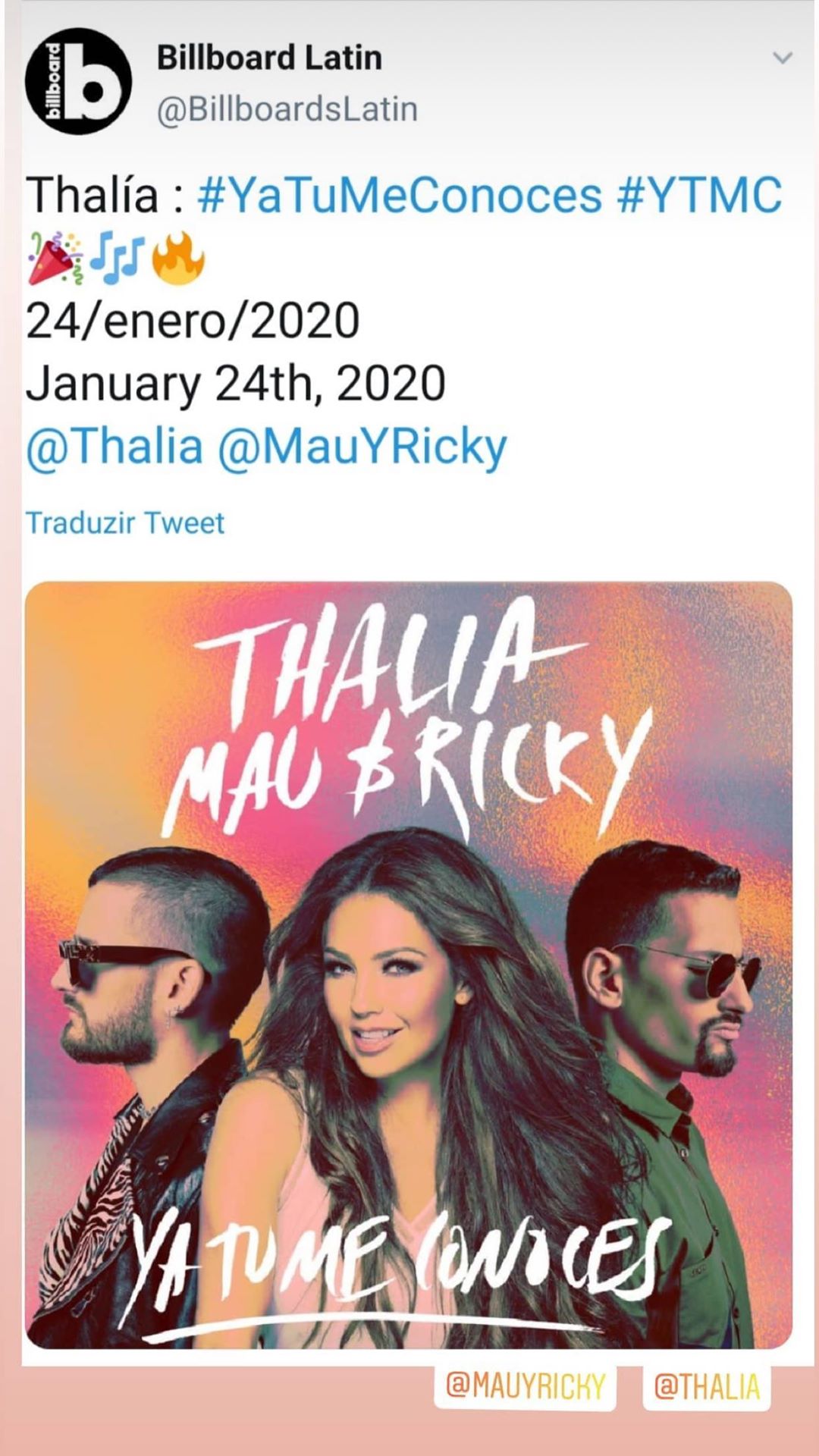Screen dimensions: 819x1456
Task: Click the Billboard Latin account name
Action: (x=269, y=58)
